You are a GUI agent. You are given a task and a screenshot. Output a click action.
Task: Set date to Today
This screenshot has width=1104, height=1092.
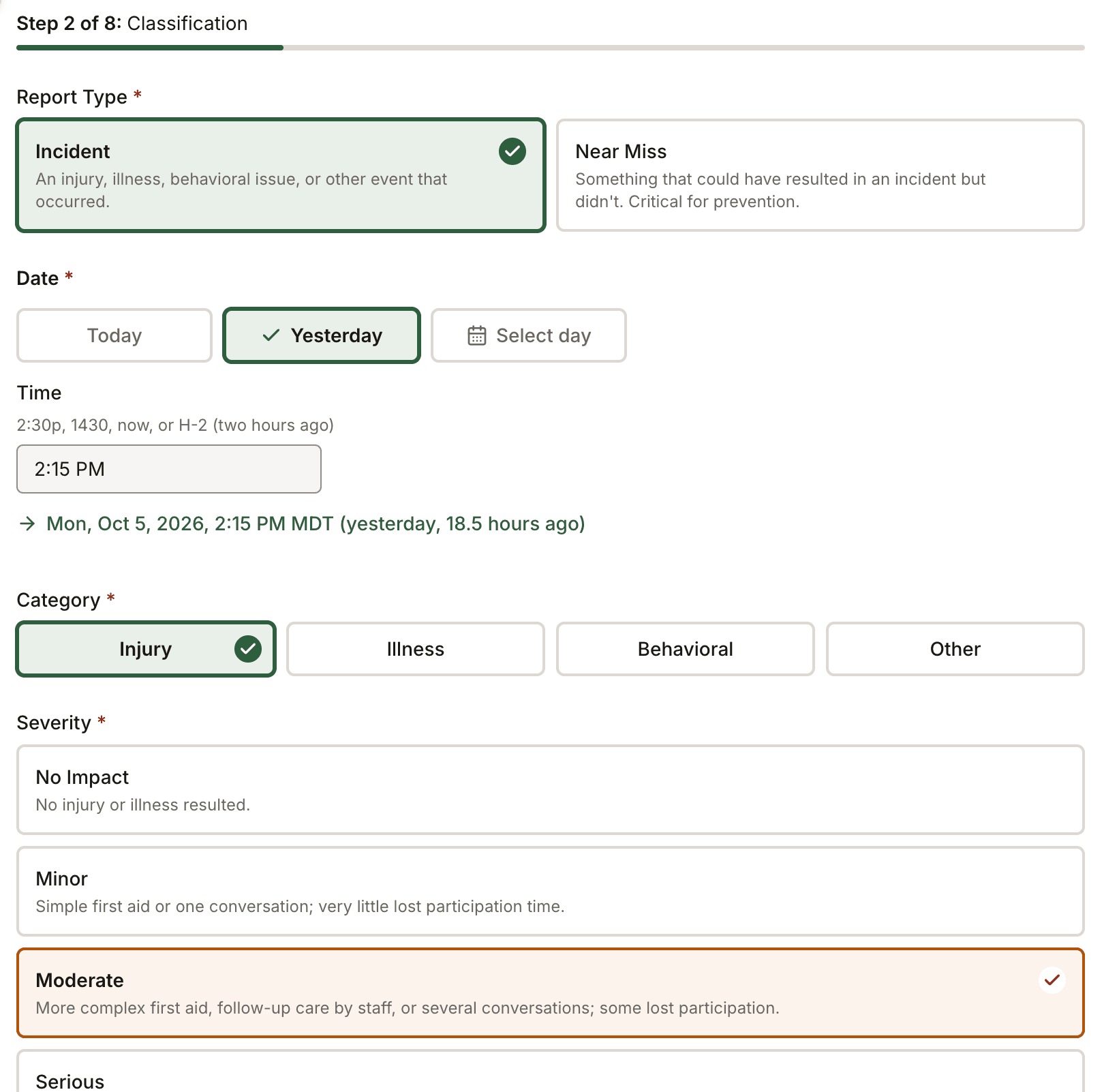pyautogui.click(x=114, y=335)
